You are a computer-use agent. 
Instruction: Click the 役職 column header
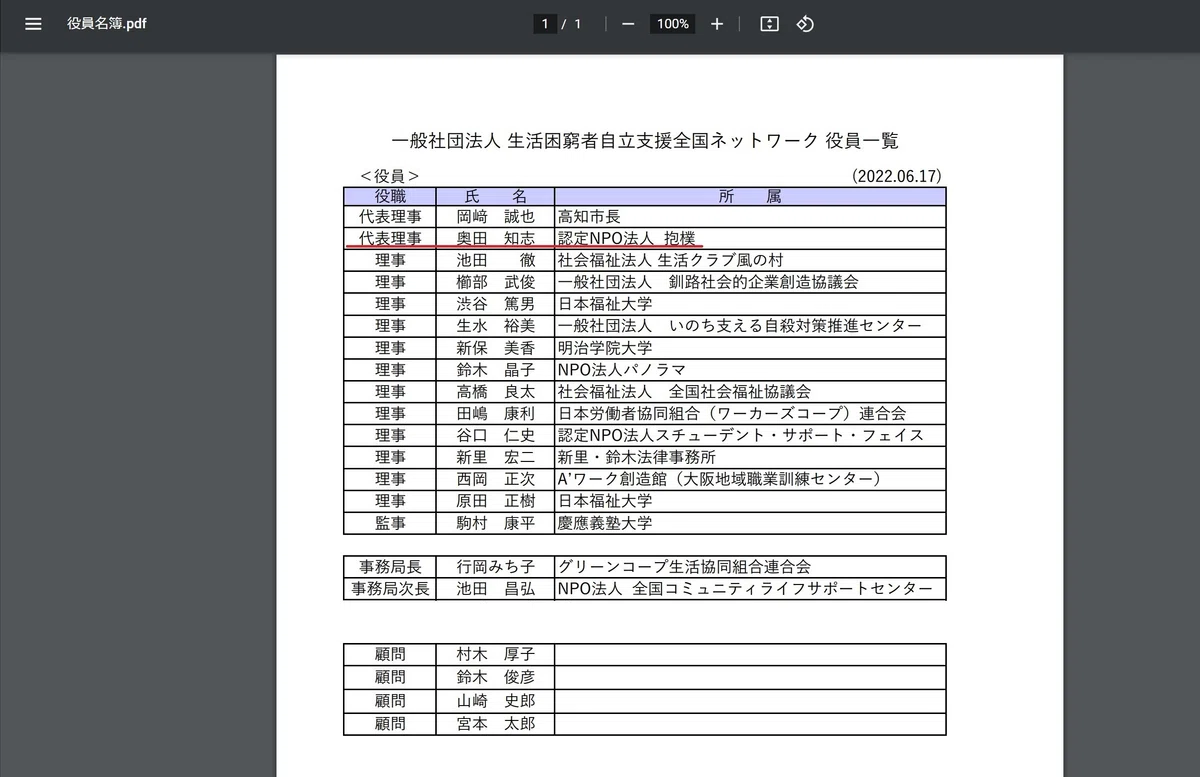pyautogui.click(x=390, y=196)
